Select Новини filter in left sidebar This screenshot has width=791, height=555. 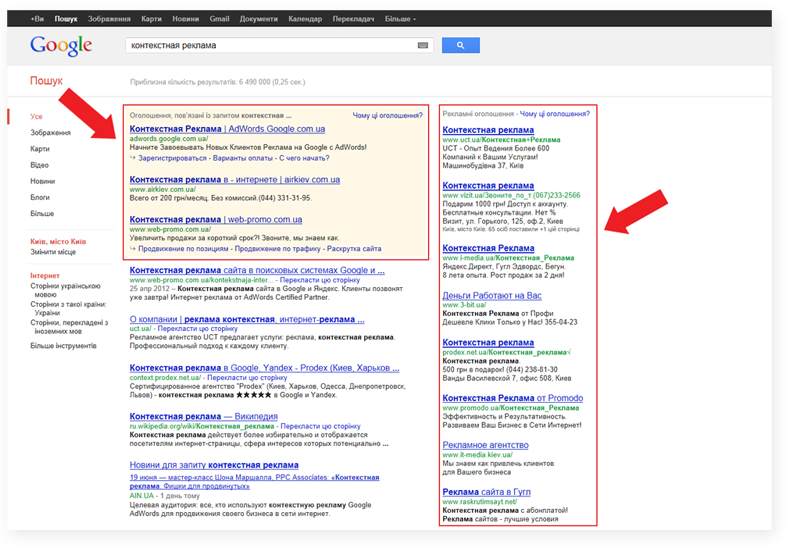click(x=43, y=181)
